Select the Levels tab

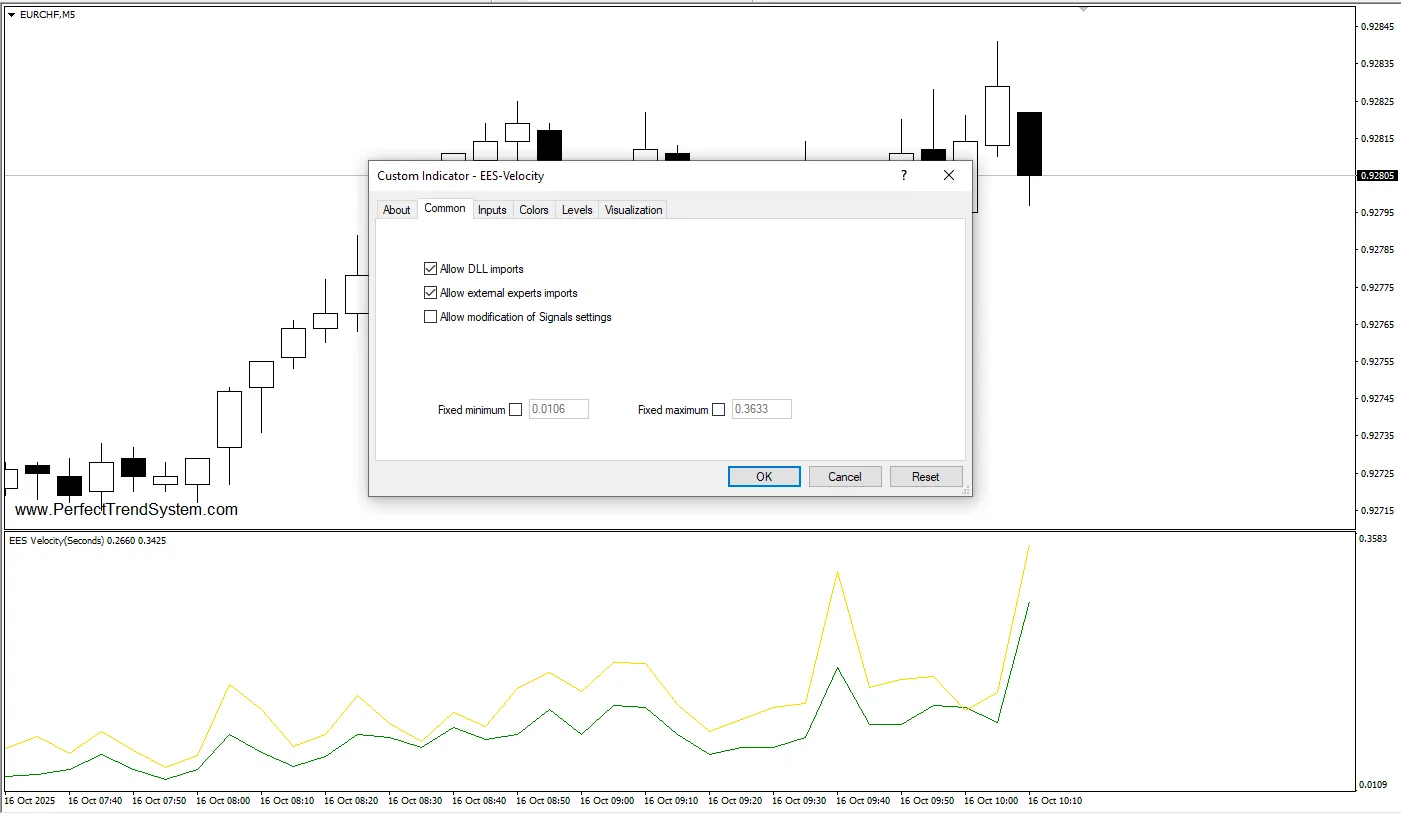click(x=577, y=210)
